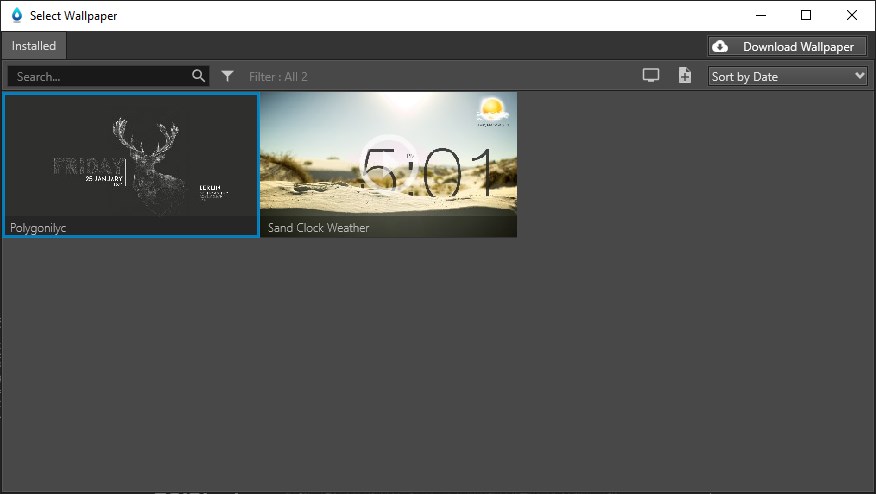Image resolution: width=876 pixels, height=494 pixels.
Task: Click the magnifier search icon
Action: pos(198,76)
